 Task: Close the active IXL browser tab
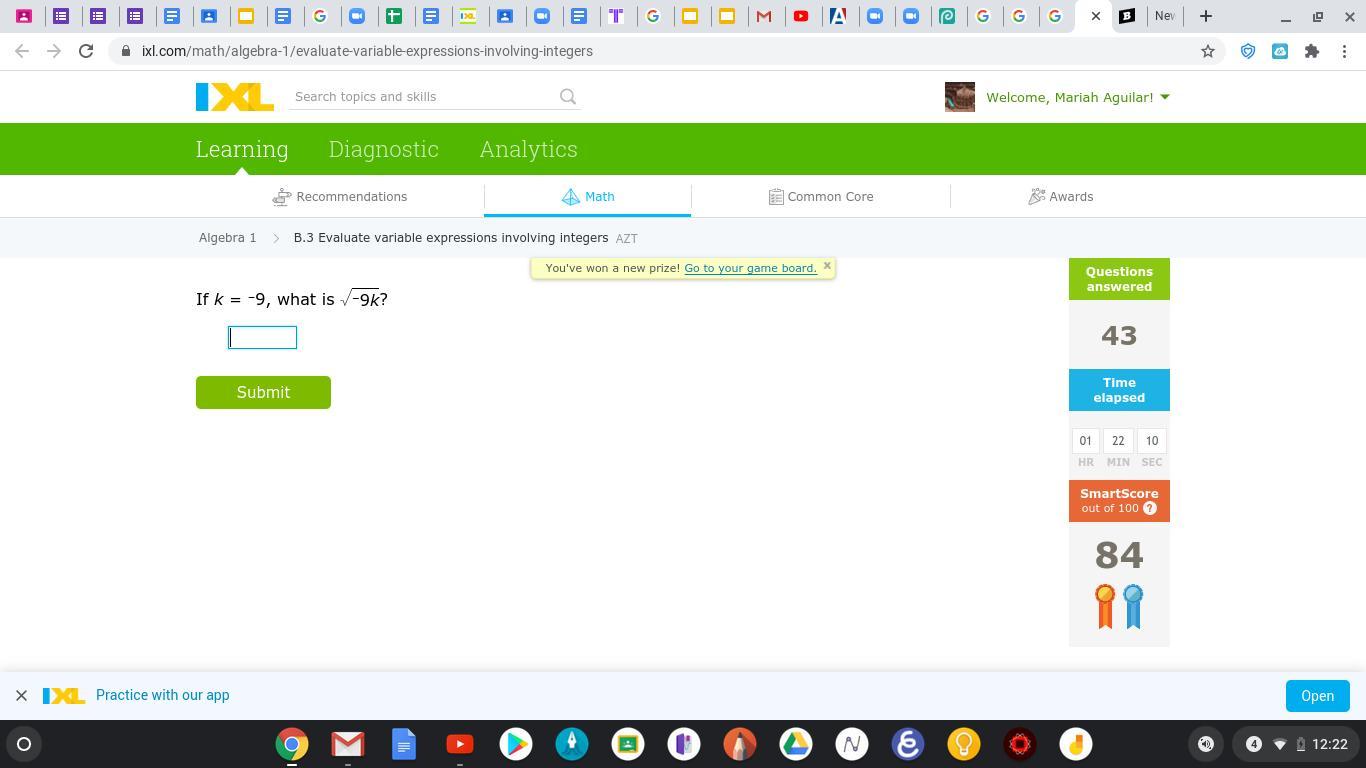(1096, 16)
